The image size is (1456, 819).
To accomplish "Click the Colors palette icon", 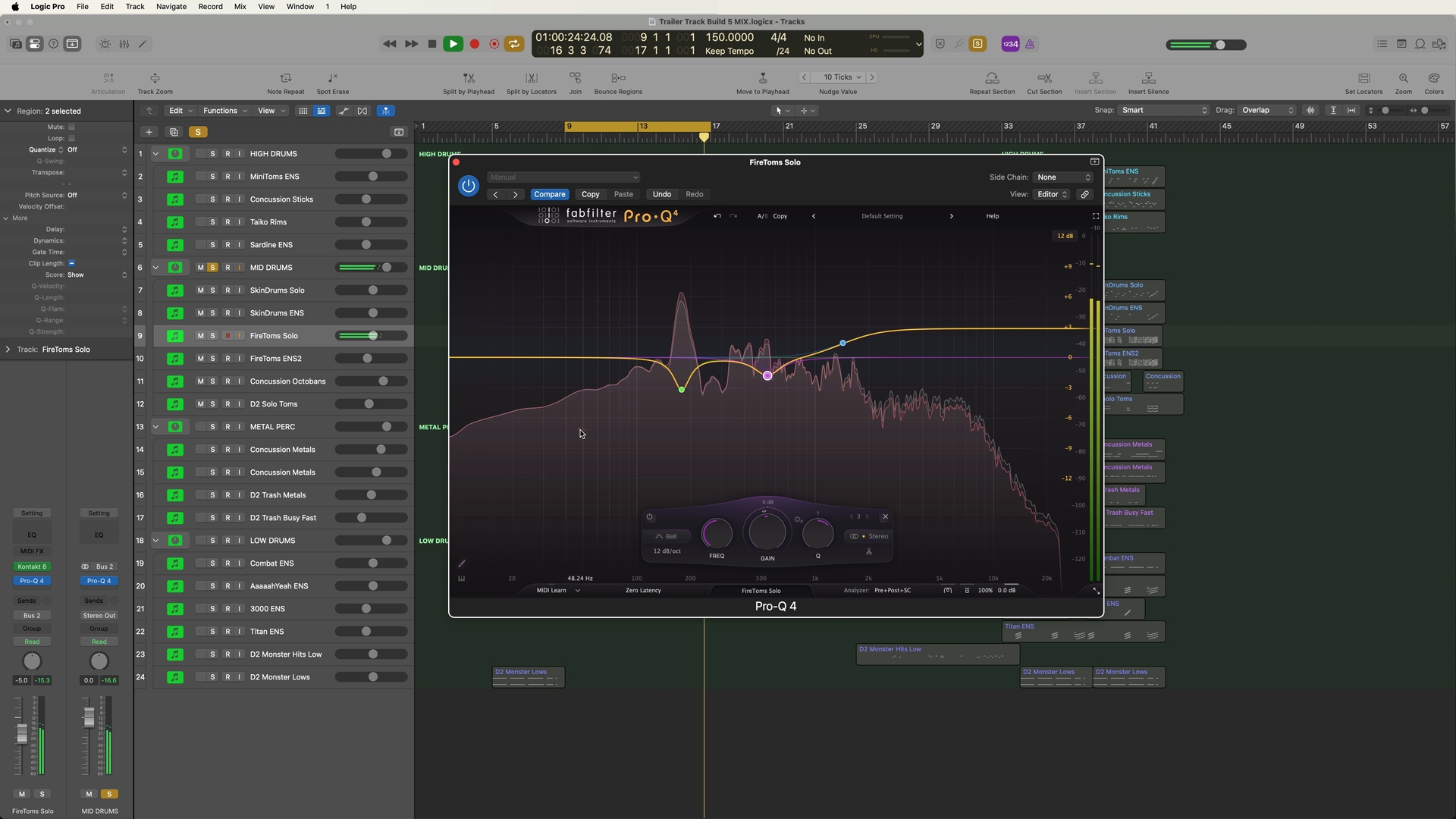I will pos(1434,78).
